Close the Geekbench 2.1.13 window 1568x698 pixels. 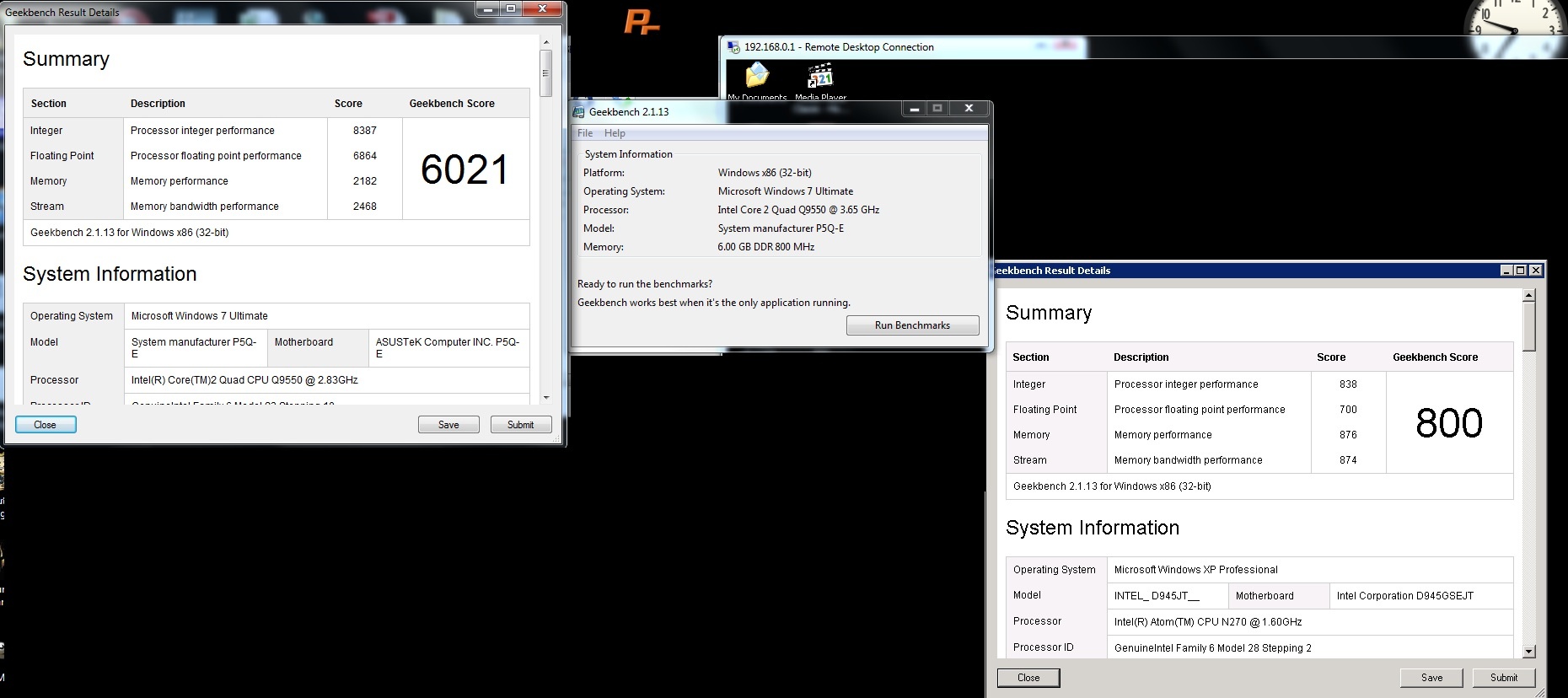(969, 109)
